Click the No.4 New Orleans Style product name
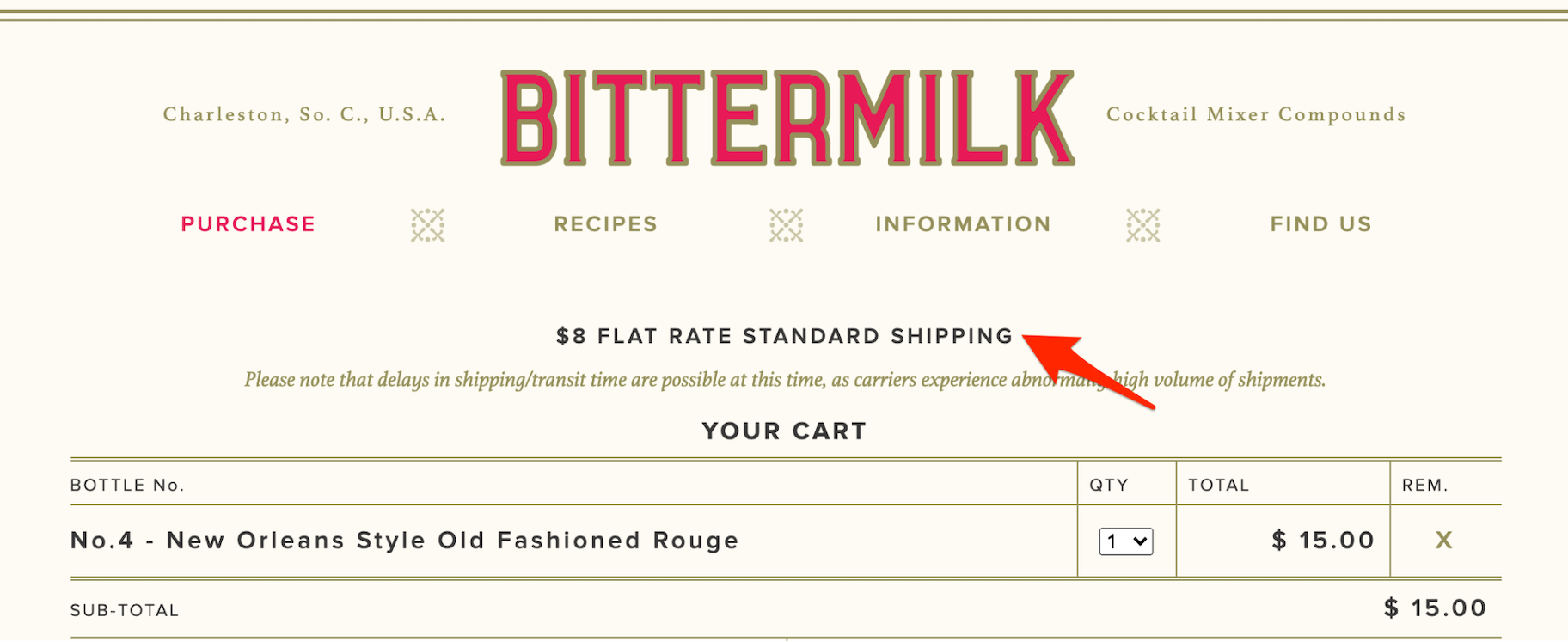The height and width of the screenshot is (642, 1568). point(404,541)
